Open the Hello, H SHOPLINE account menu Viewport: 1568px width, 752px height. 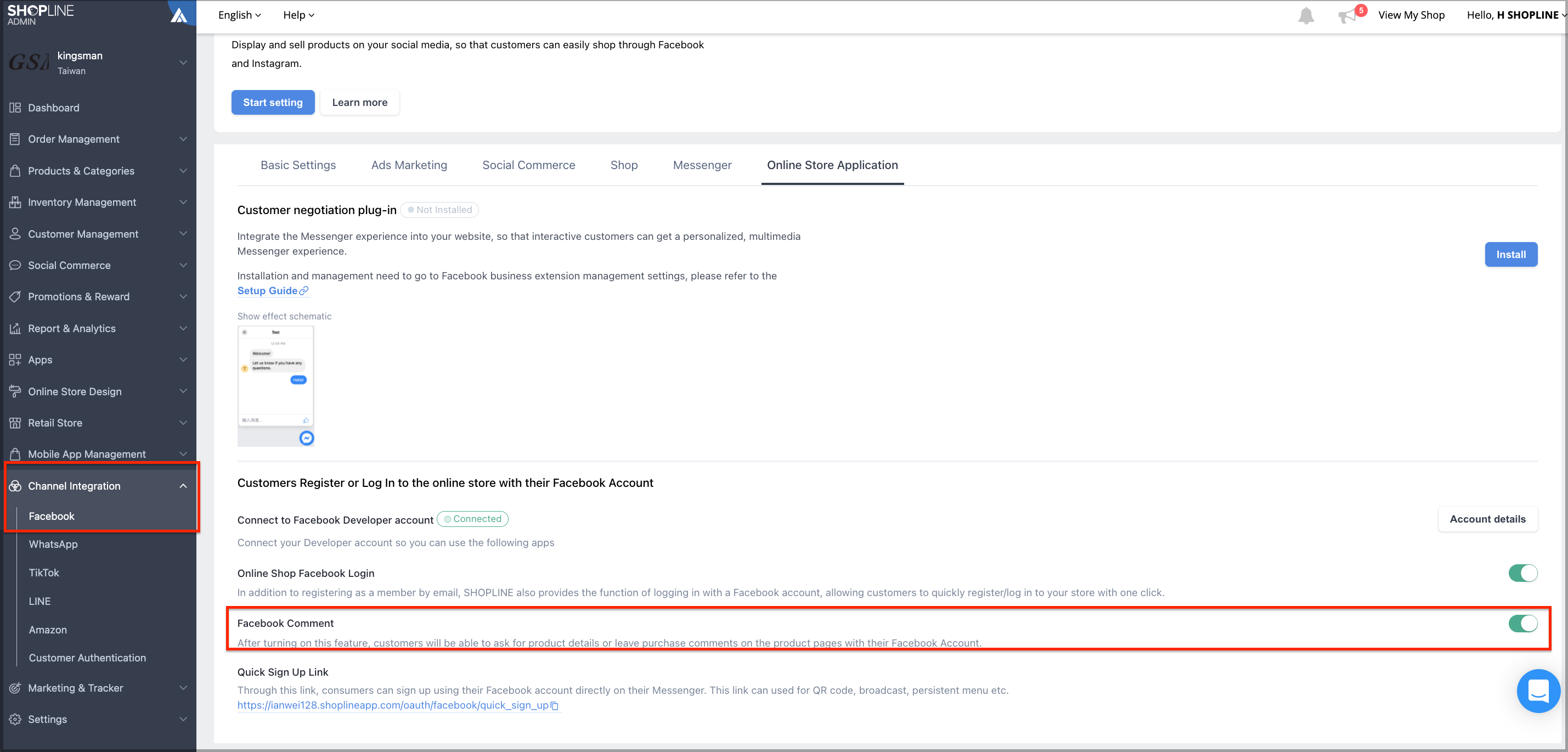pyautogui.click(x=1516, y=15)
